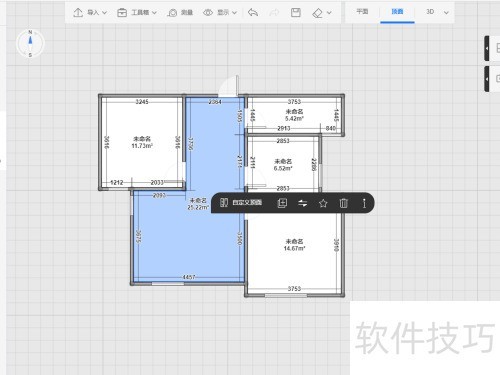Switch to the 3D view tab
The image size is (500, 375).
coord(430,12)
